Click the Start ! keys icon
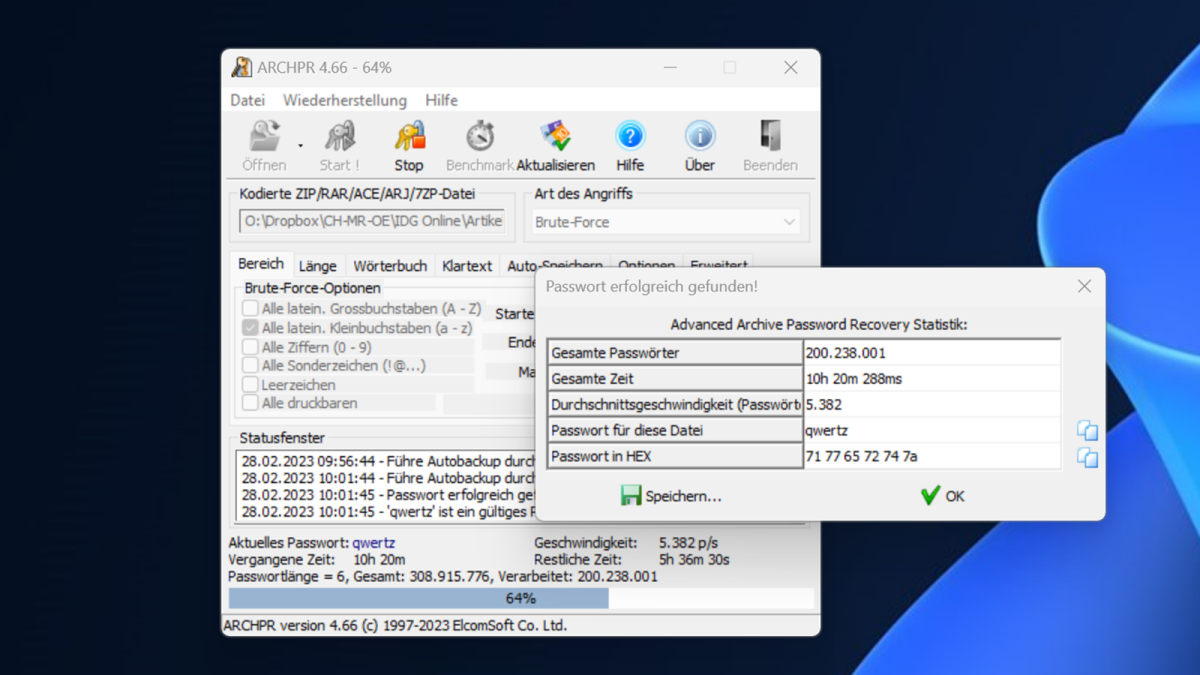This screenshot has height=675, width=1200. tap(340, 136)
